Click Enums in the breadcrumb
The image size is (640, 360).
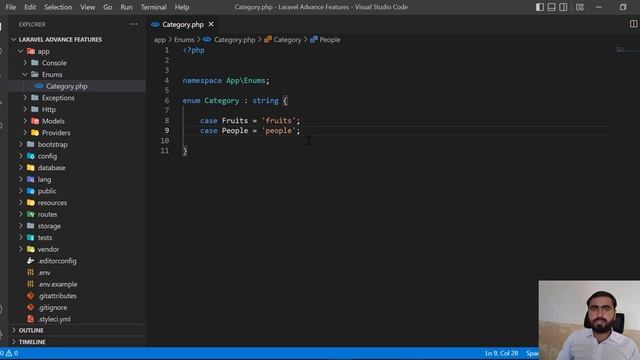click(x=184, y=40)
